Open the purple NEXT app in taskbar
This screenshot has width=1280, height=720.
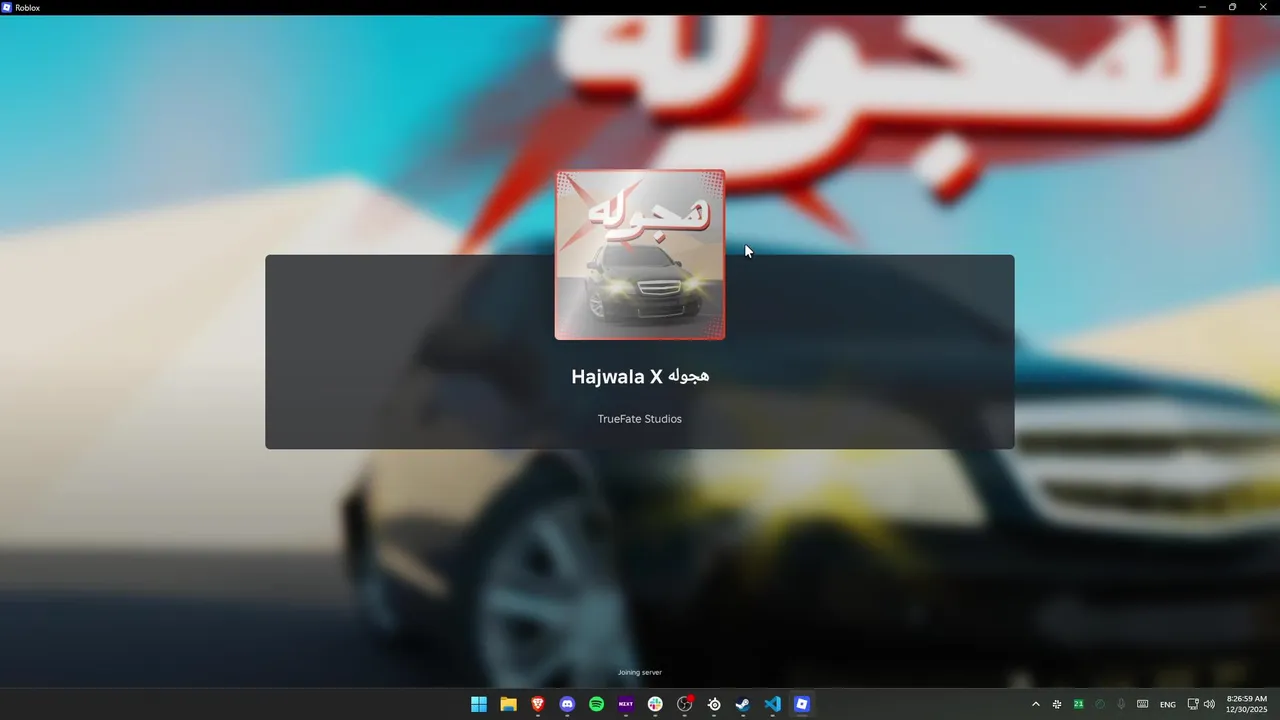[x=626, y=704]
